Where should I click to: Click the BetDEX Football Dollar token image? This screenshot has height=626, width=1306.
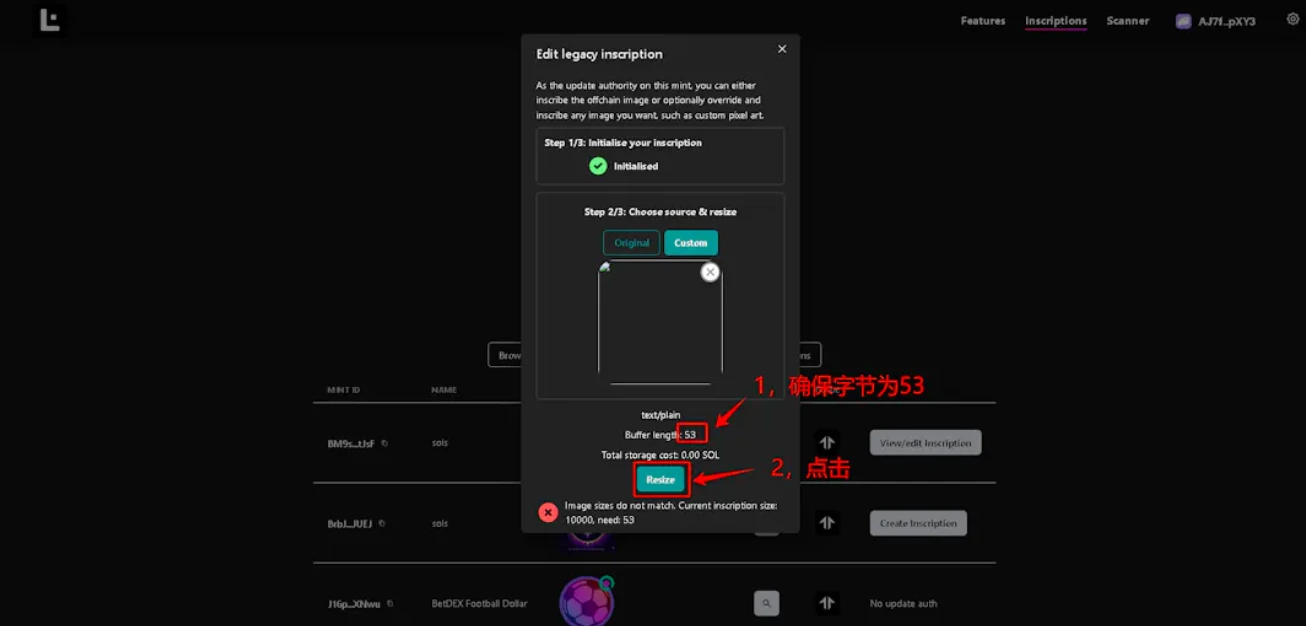coord(586,602)
